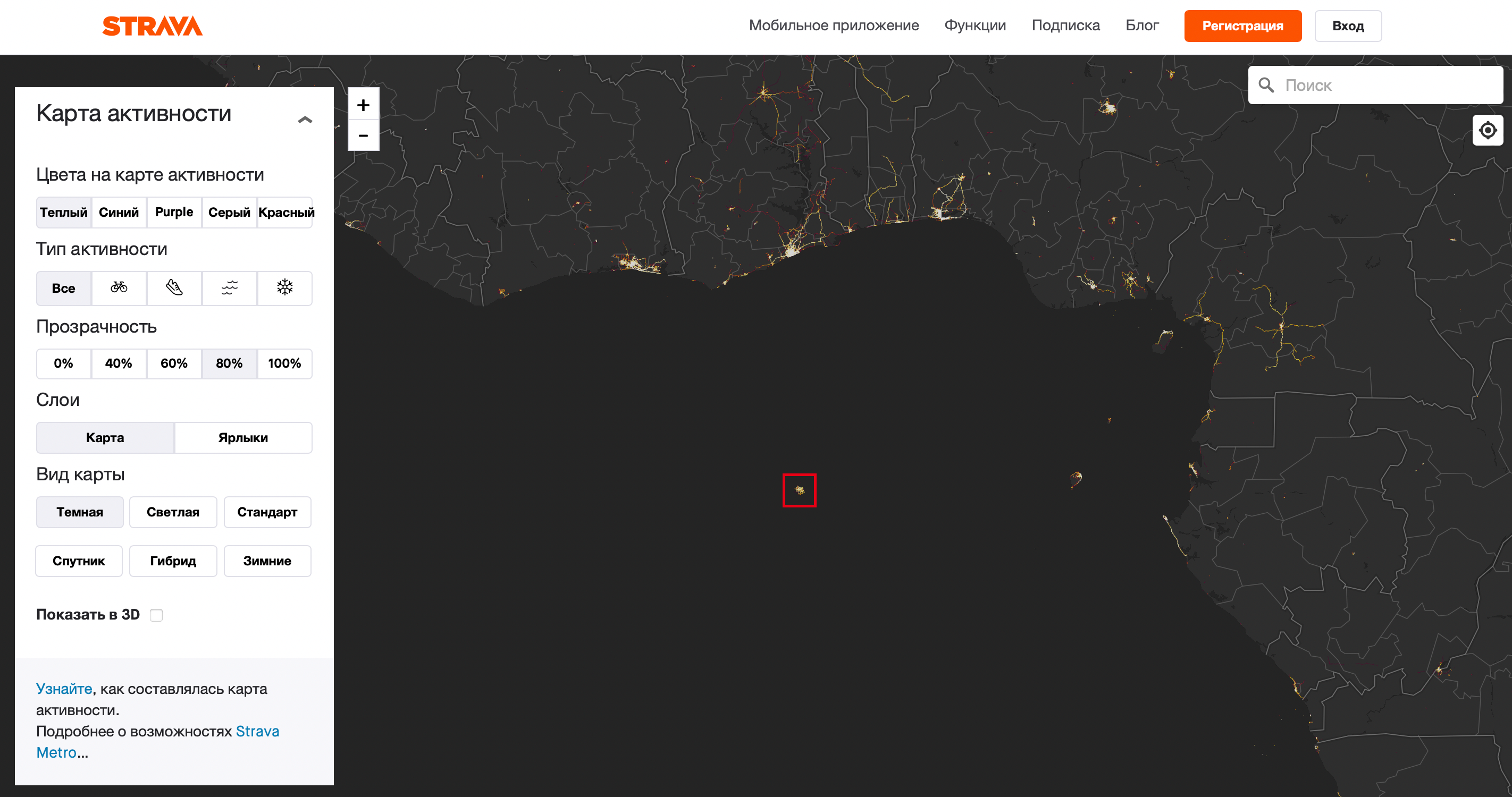Set opacity to 100%
1512x797 pixels.
click(284, 363)
